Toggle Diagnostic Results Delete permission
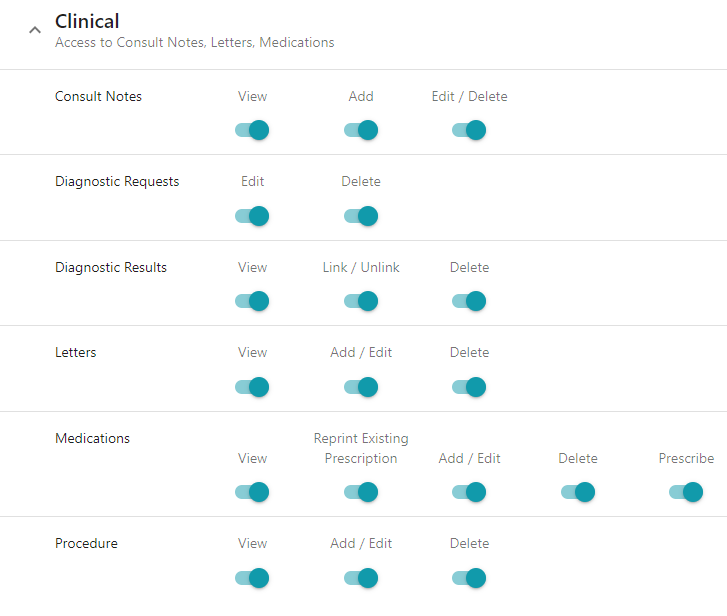This screenshot has height=616, width=727. point(469,301)
